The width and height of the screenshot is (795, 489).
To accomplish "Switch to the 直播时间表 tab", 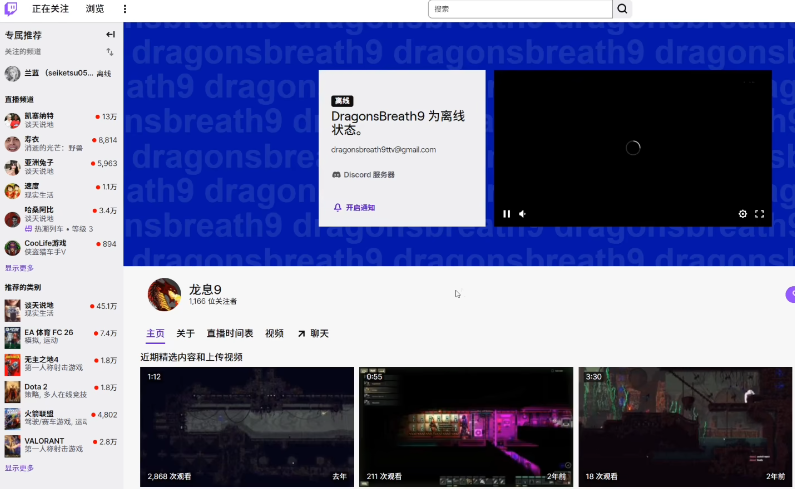I will (230, 333).
